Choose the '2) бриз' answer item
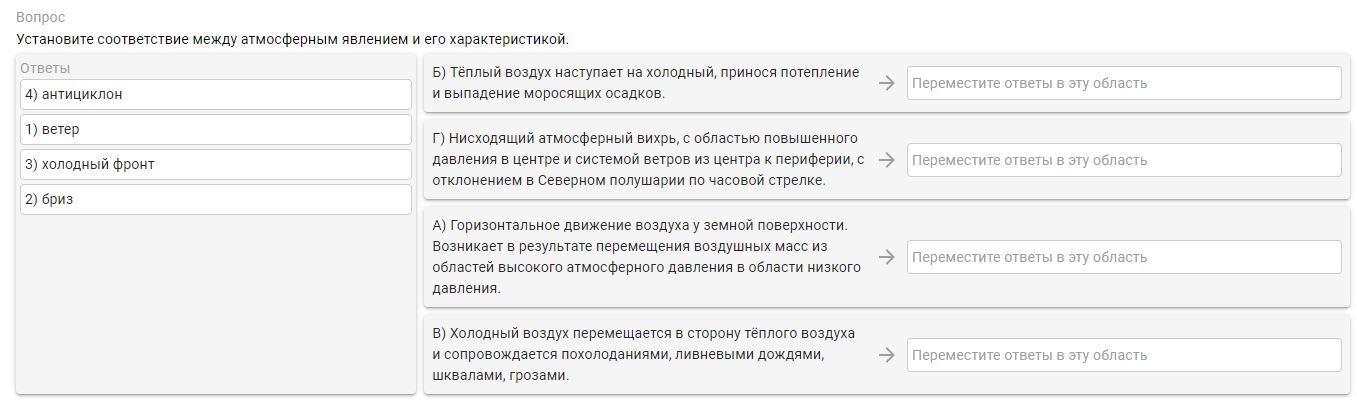 pos(216,199)
